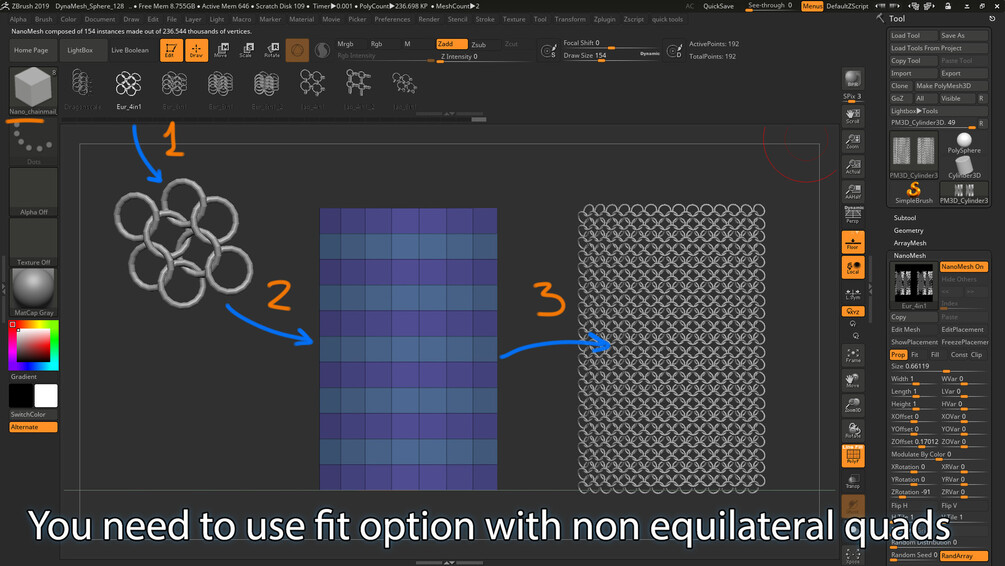The image size is (1005, 566).
Task: Open the Preferences menu
Action: [392, 19]
